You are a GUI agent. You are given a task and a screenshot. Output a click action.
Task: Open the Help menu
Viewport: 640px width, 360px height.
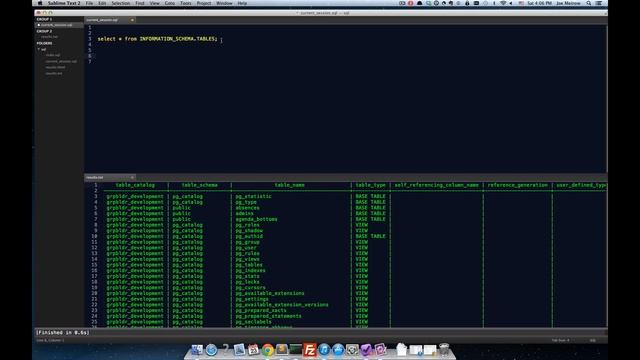pyautogui.click(x=242, y=3)
